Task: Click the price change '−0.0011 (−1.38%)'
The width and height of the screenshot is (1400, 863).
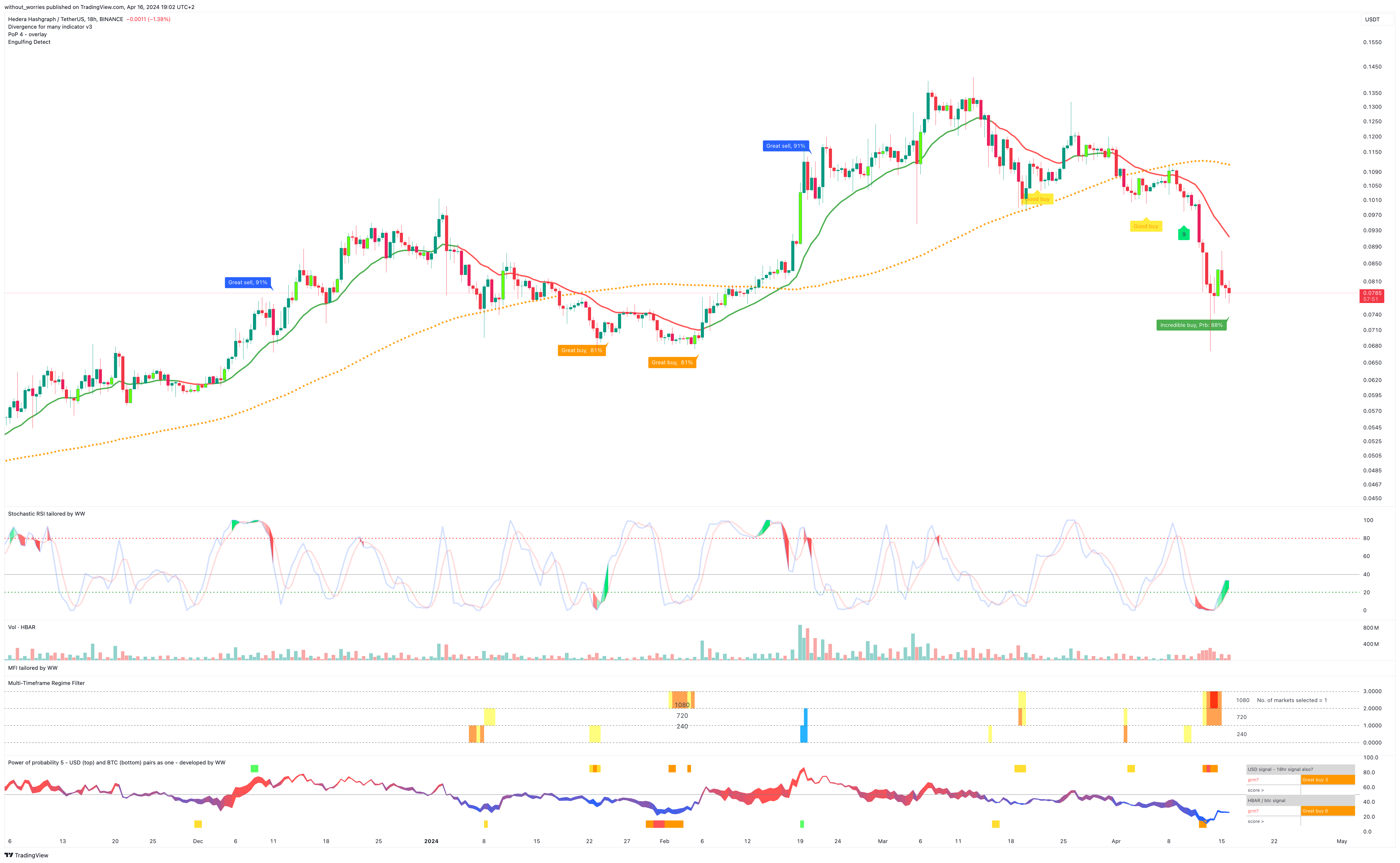Action: [148, 19]
